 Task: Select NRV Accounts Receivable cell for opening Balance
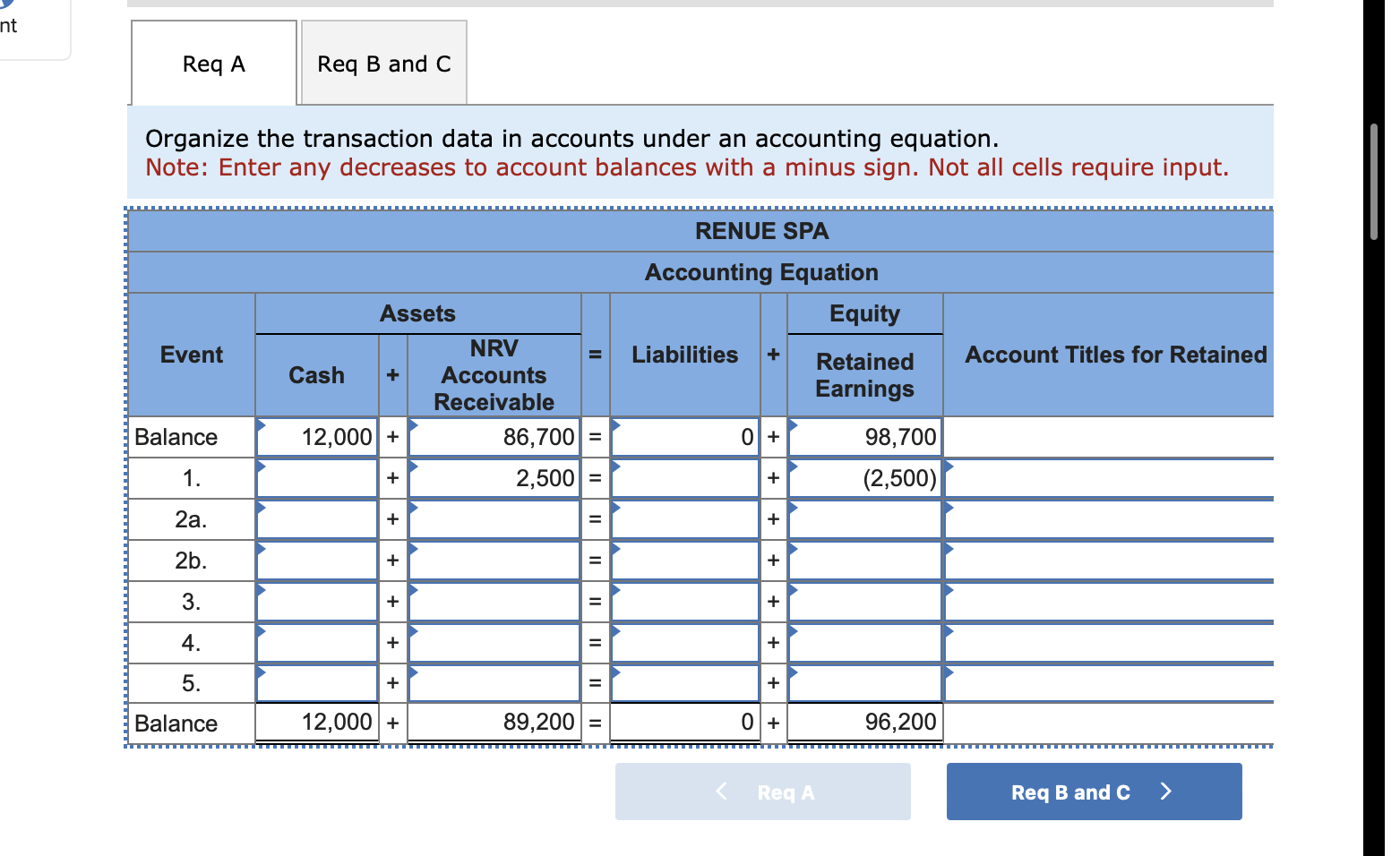coord(494,437)
